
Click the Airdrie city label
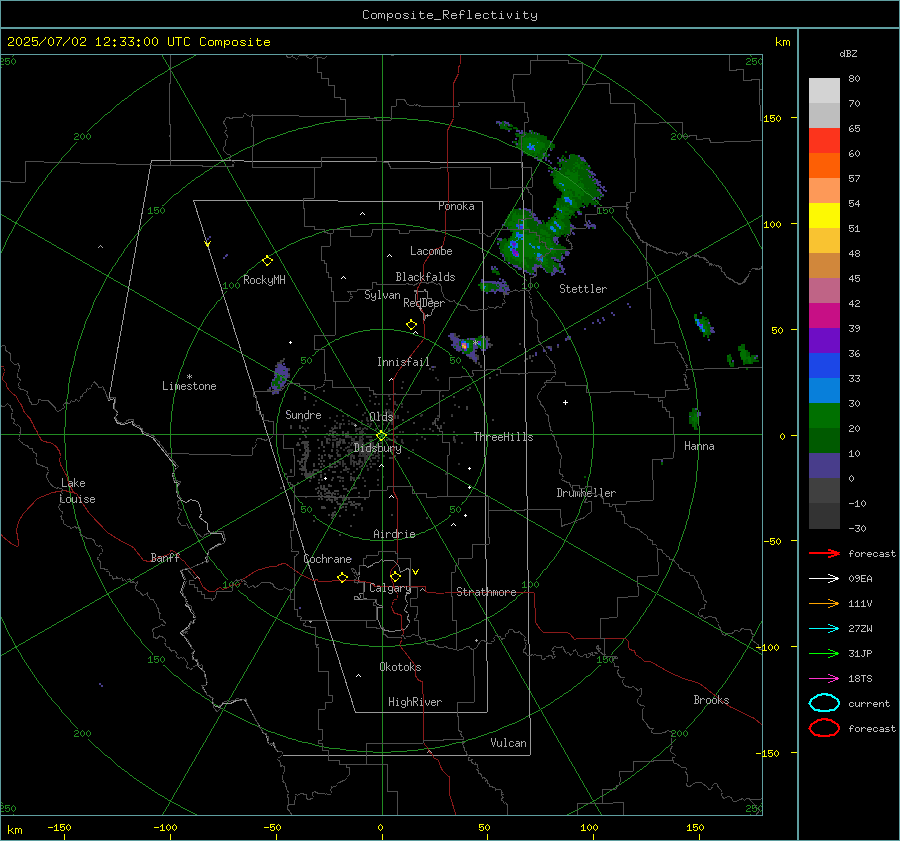point(394,534)
